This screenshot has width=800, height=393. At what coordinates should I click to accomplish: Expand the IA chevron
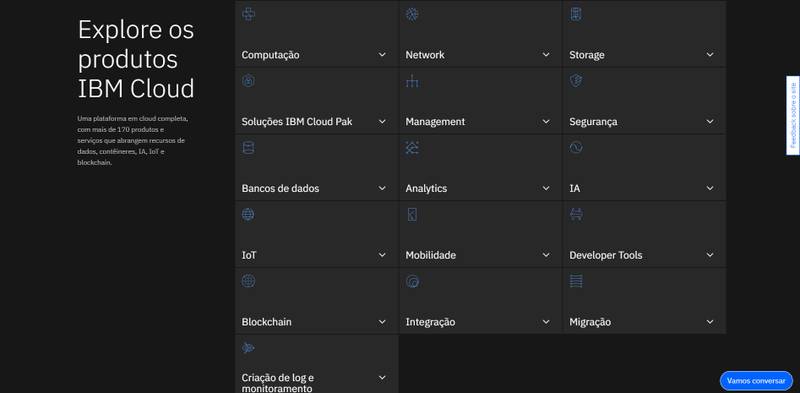coord(710,188)
